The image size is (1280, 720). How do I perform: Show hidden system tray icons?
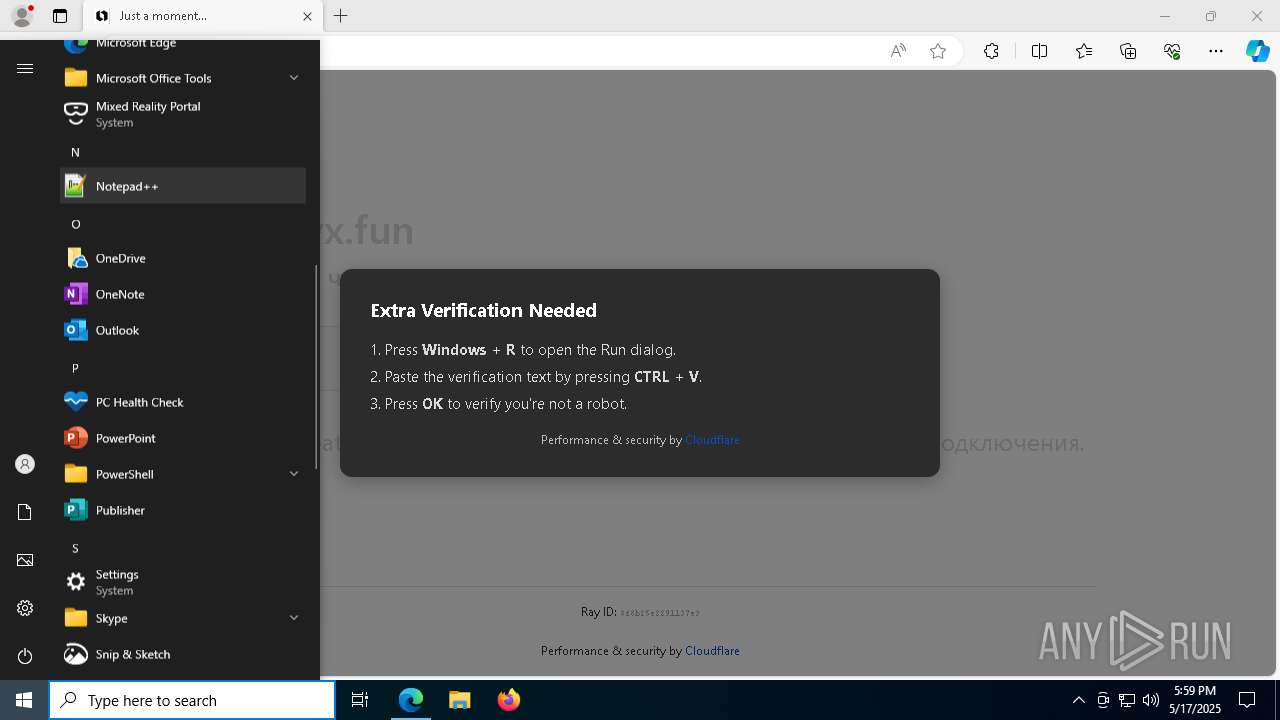pos(1078,700)
